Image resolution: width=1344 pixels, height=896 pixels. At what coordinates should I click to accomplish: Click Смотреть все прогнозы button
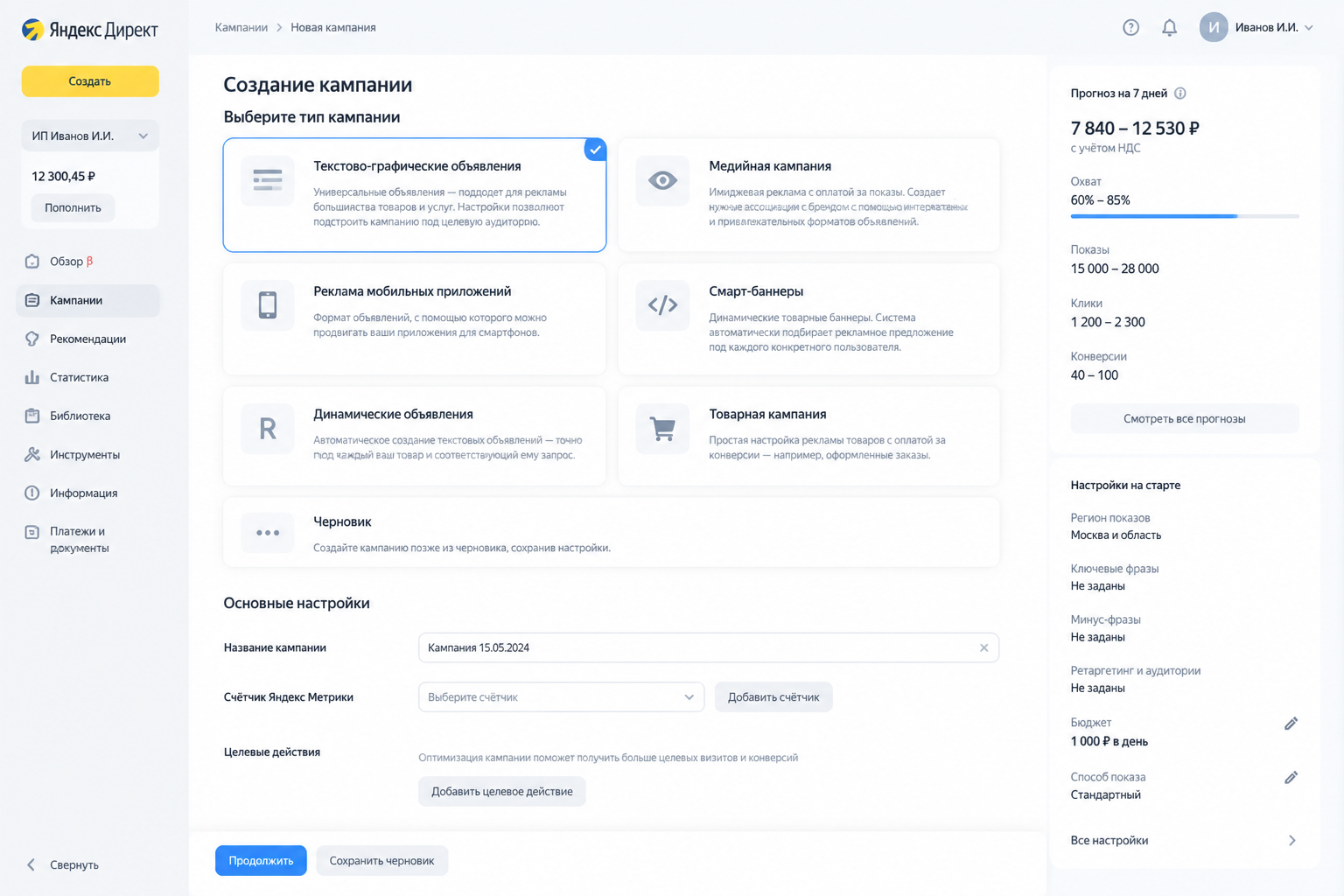pyautogui.click(x=1184, y=418)
